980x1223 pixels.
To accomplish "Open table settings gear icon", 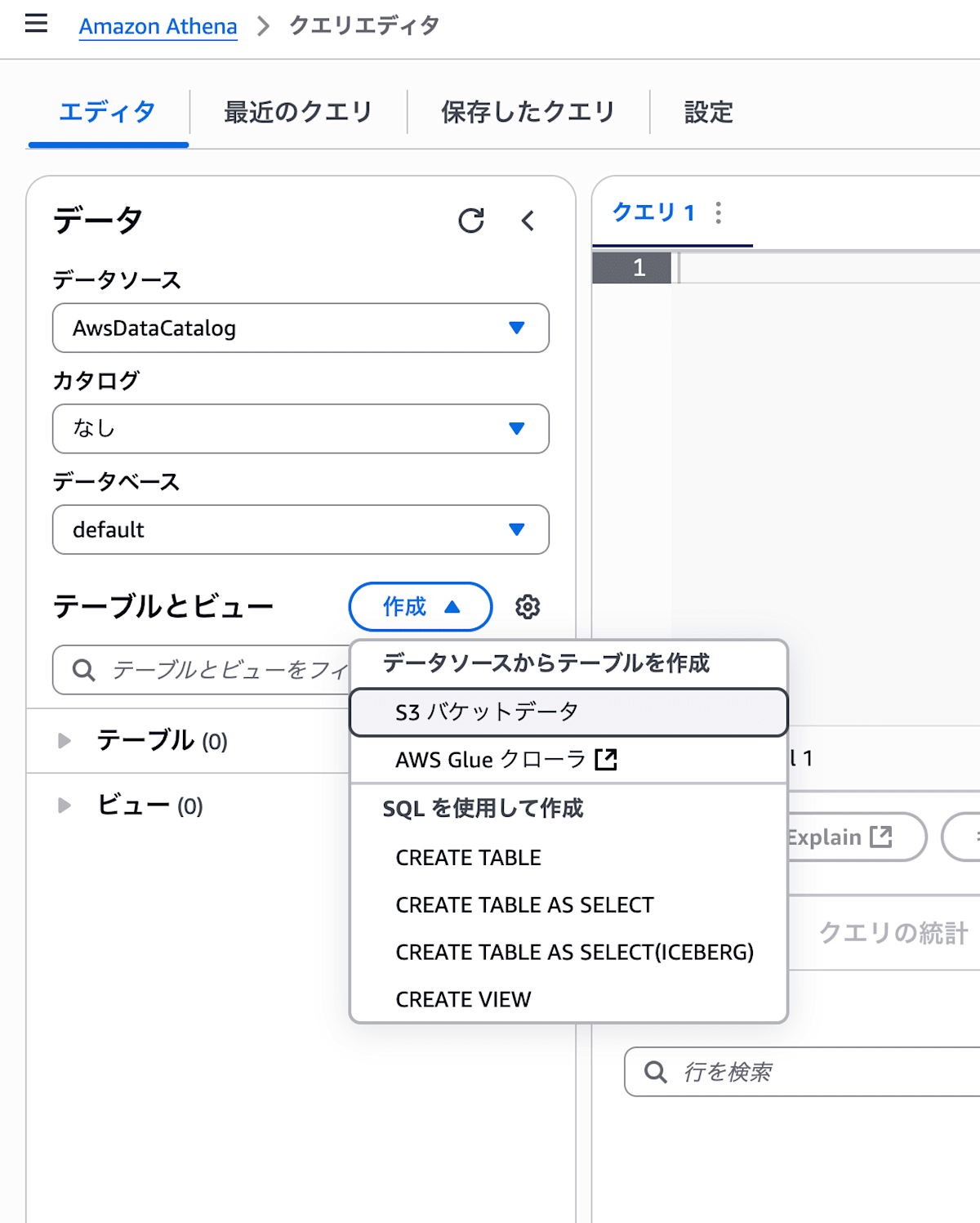I will pyautogui.click(x=528, y=607).
